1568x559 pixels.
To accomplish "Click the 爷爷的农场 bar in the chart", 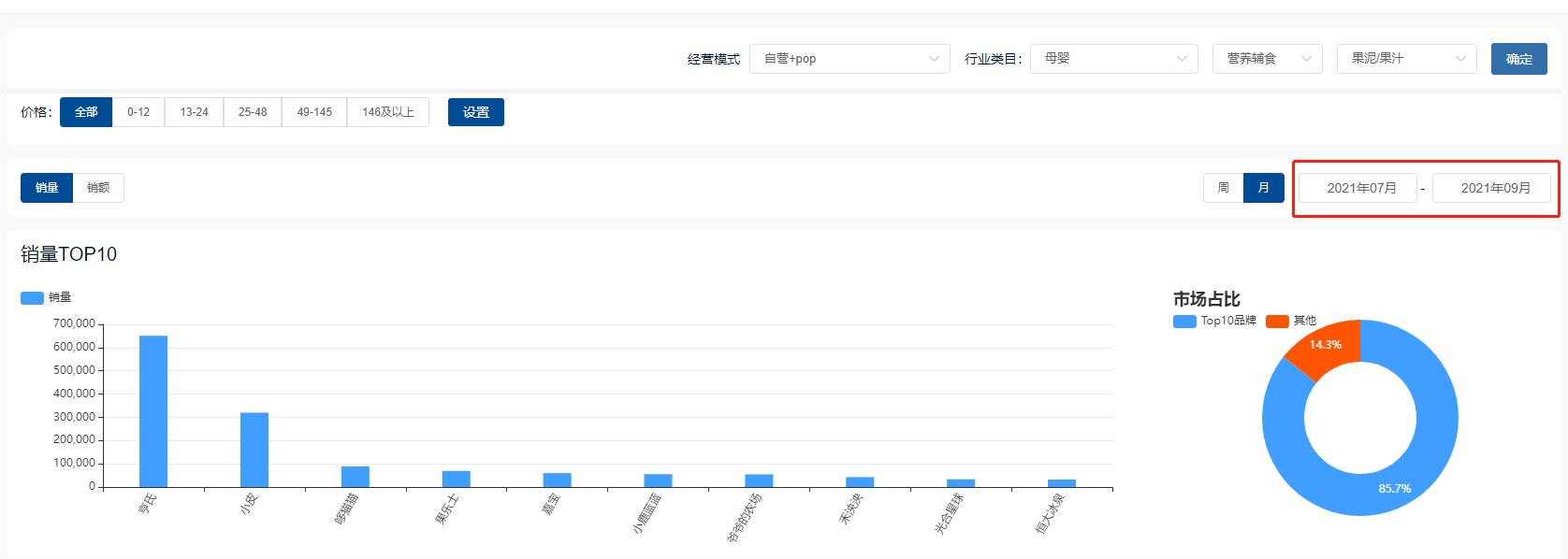I will [x=759, y=480].
